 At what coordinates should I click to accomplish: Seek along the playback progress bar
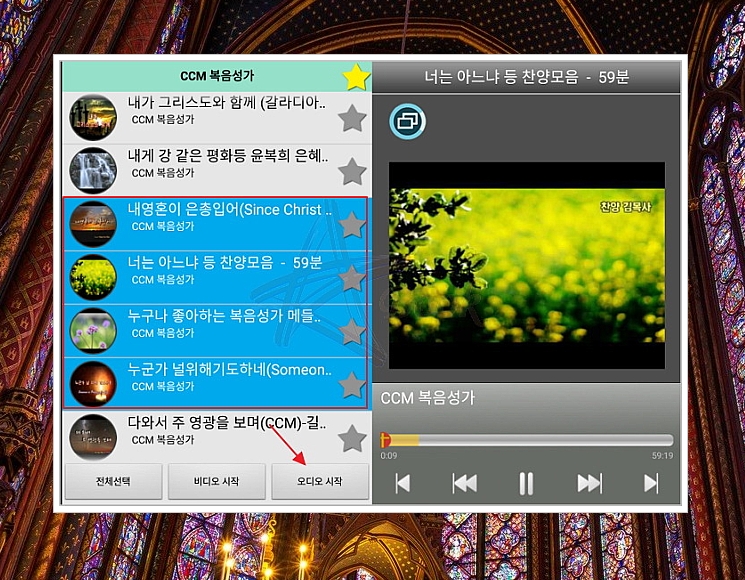click(x=526, y=440)
